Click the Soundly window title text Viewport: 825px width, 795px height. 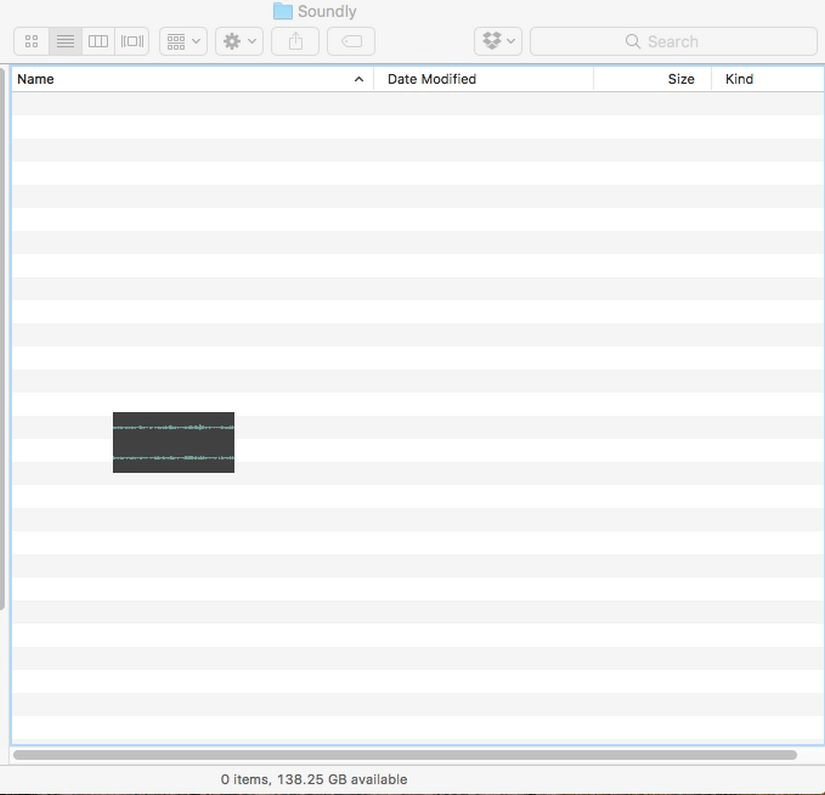click(327, 11)
